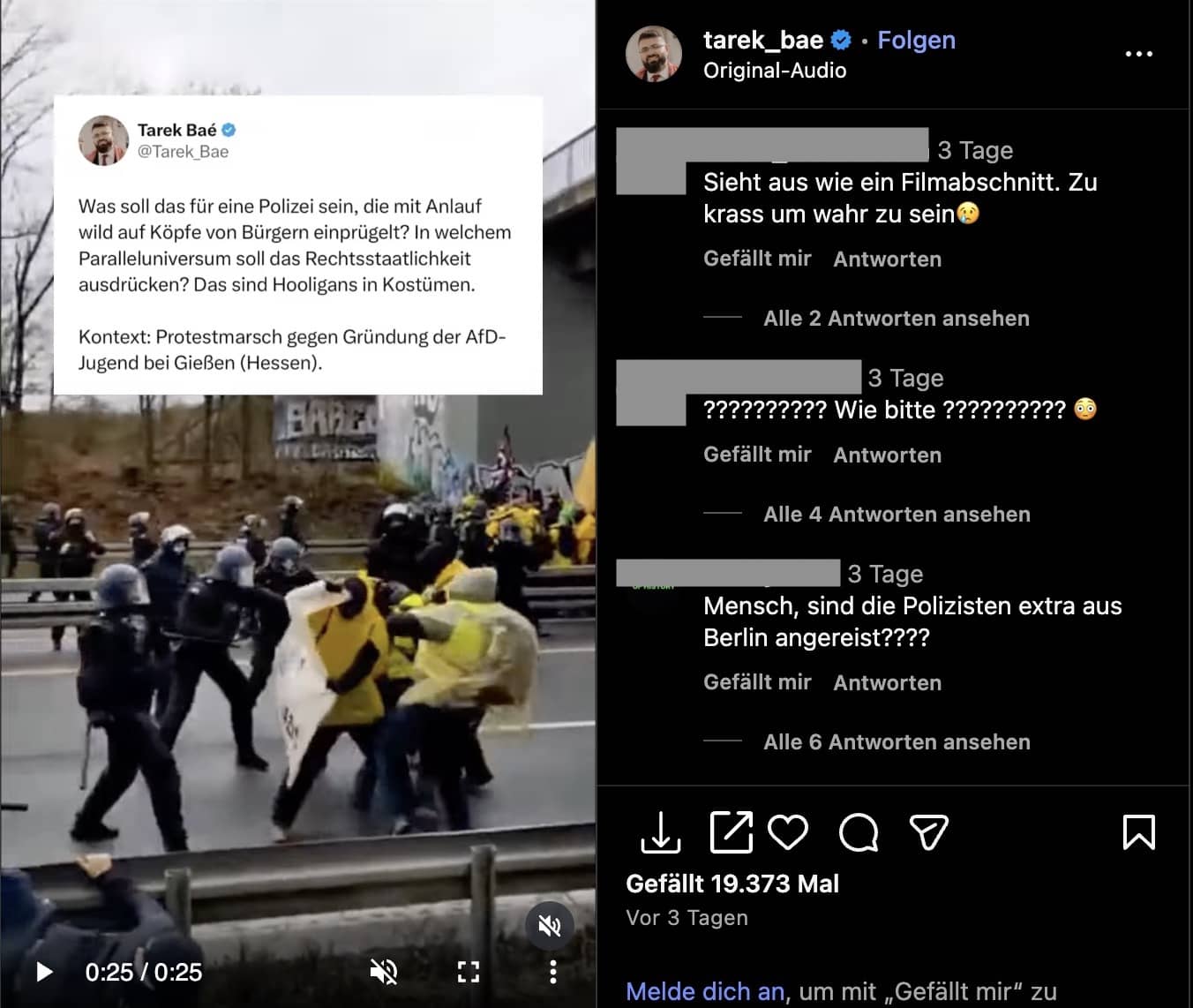
Task: Expand "Alle 2 Antworten ansehen"
Action: pos(897,319)
